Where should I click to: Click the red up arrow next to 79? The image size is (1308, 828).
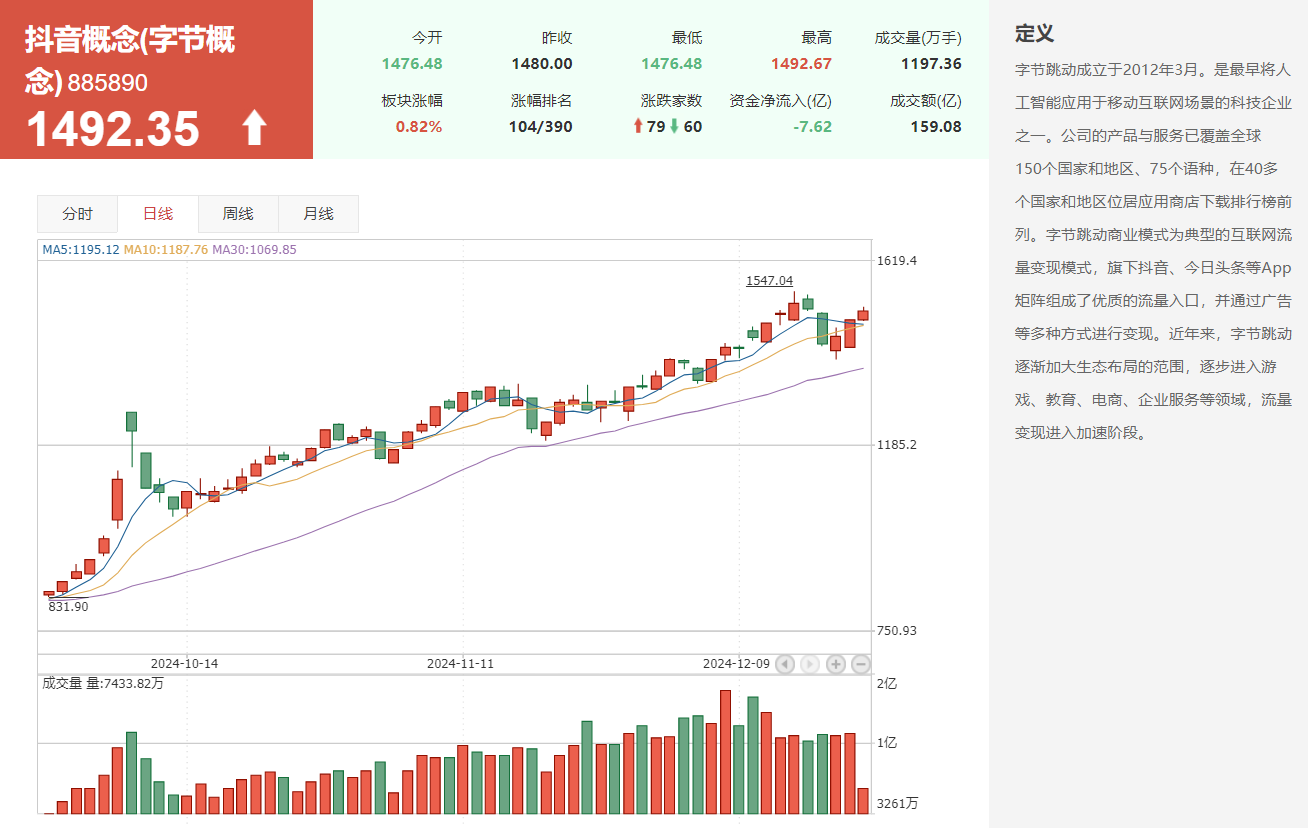(638, 126)
